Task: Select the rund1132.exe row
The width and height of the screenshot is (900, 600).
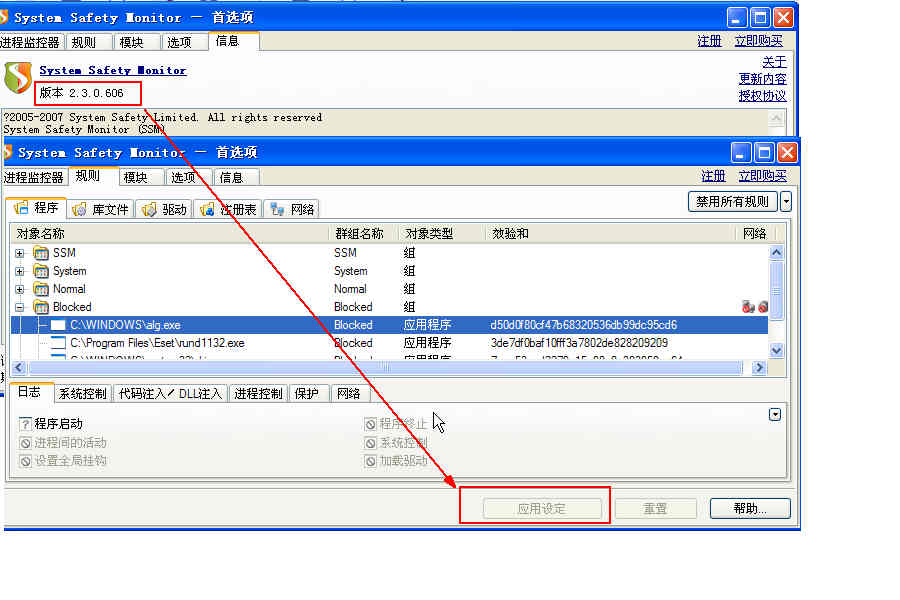Action: [x=390, y=343]
